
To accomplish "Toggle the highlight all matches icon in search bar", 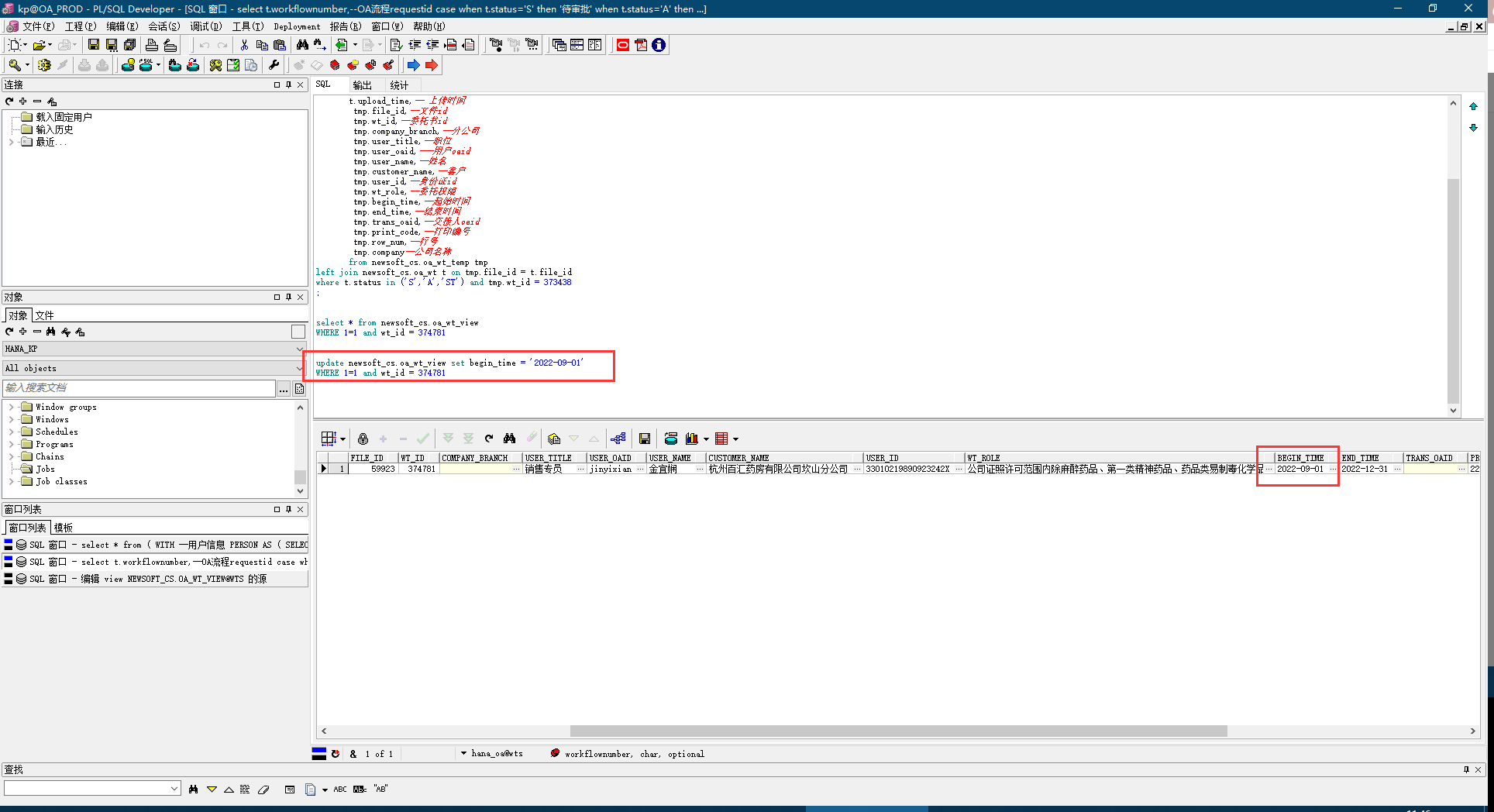I will [245, 789].
